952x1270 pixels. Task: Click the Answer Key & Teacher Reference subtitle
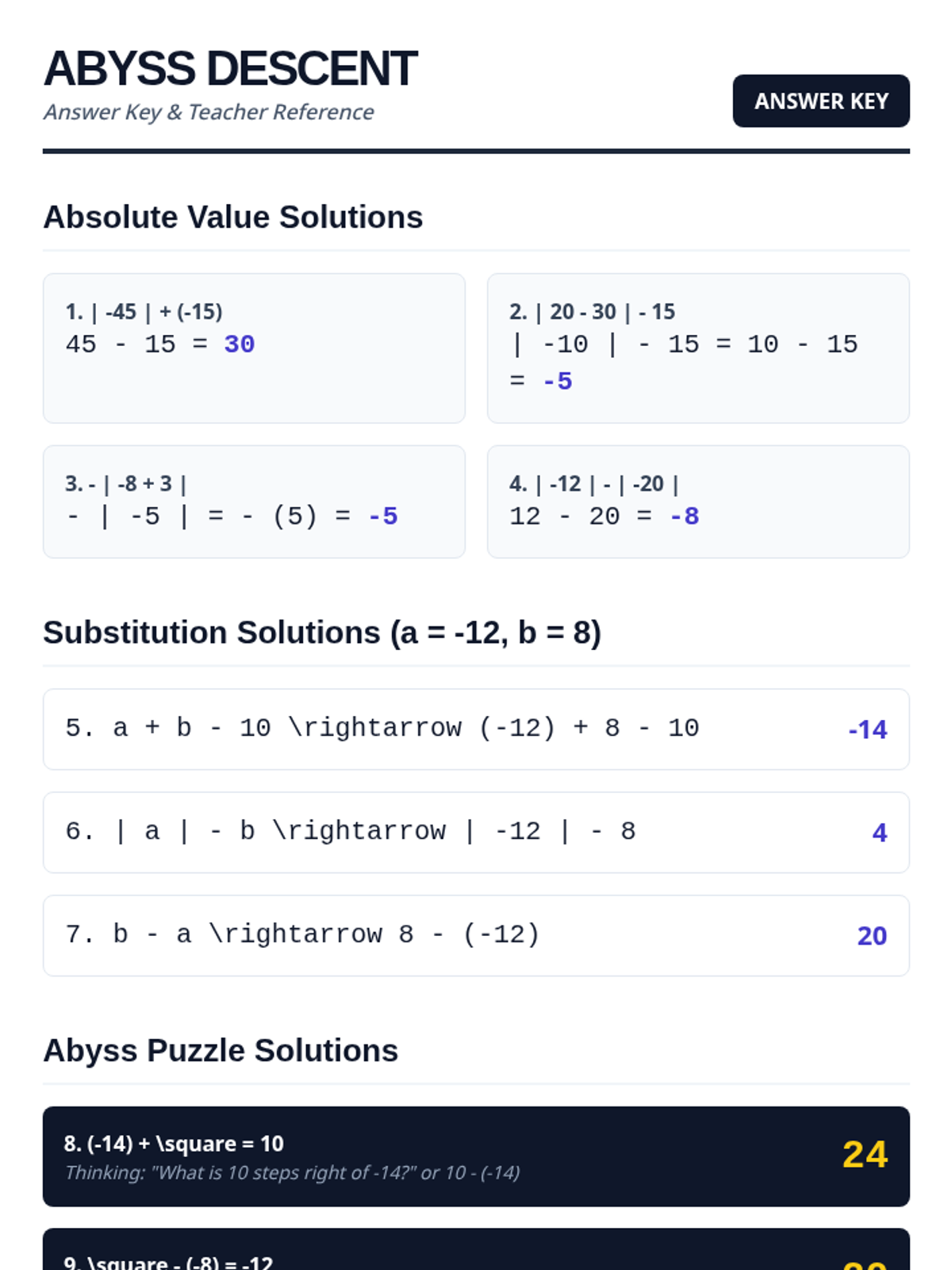click(x=209, y=112)
